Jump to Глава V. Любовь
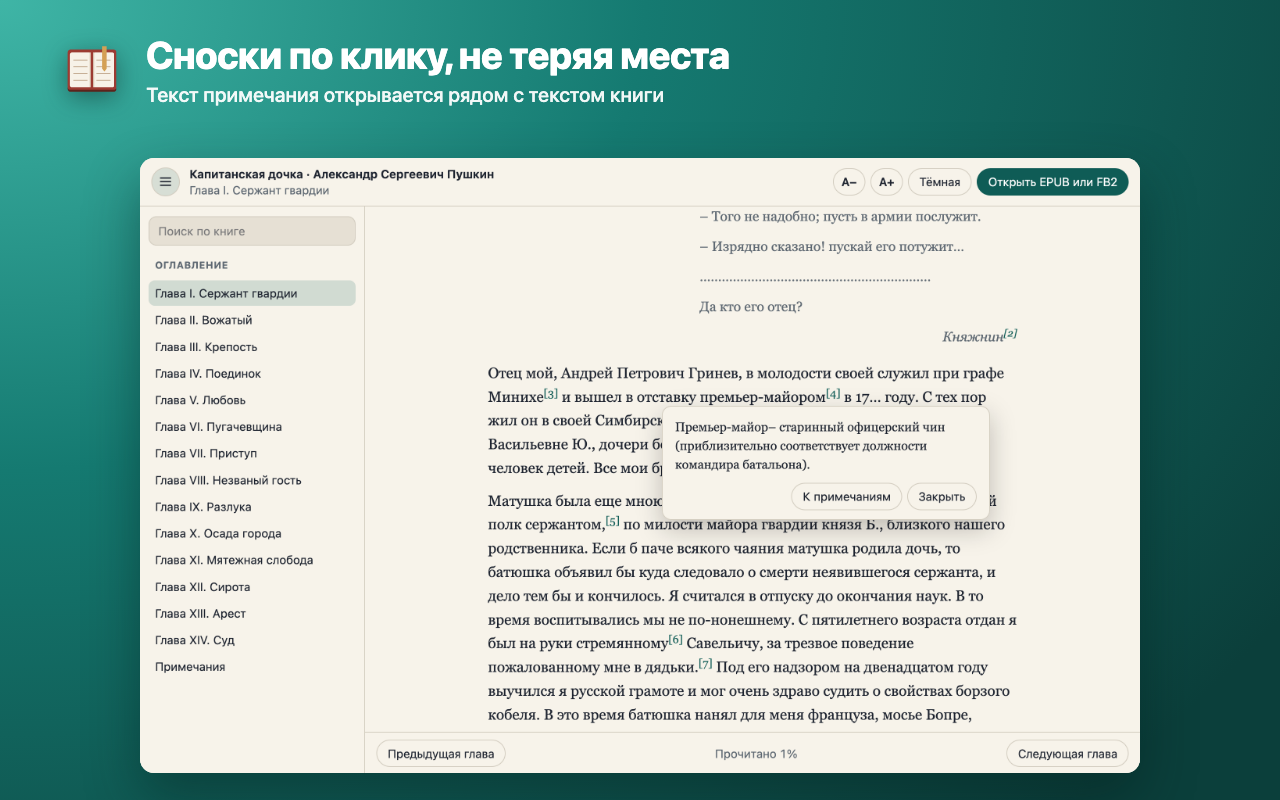The image size is (1280, 800). [x=252, y=400]
